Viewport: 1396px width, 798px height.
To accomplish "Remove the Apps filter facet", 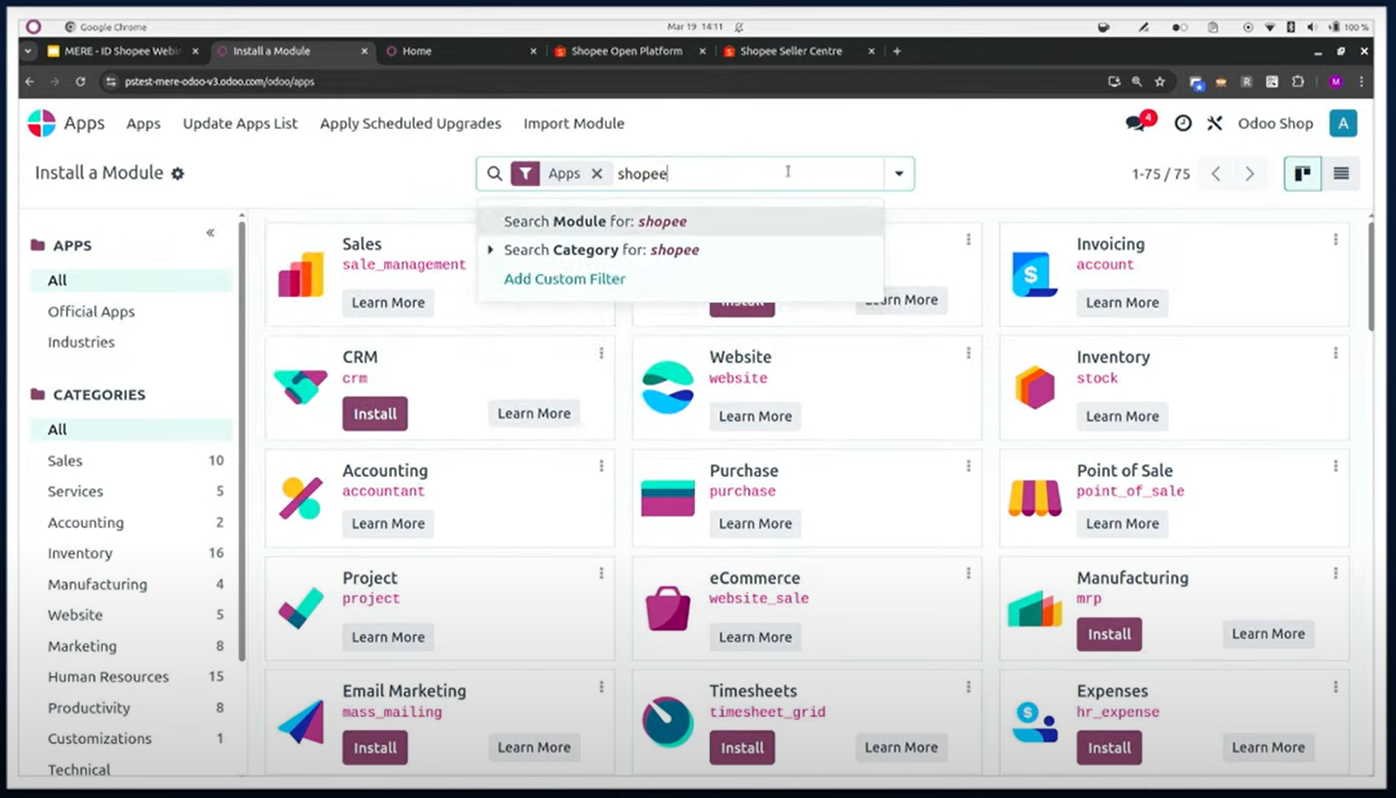I will tap(597, 173).
